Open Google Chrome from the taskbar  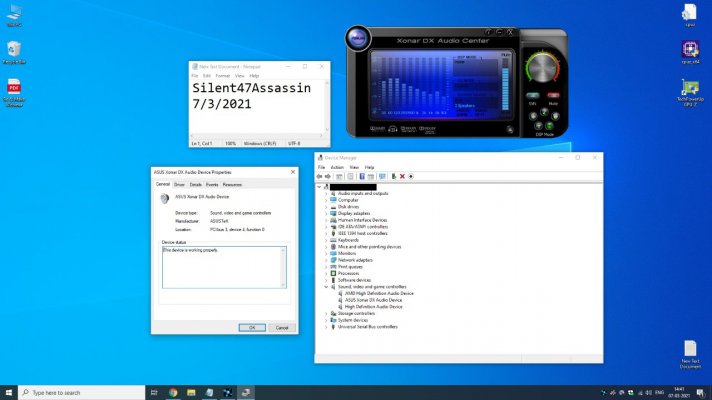(173, 392)
